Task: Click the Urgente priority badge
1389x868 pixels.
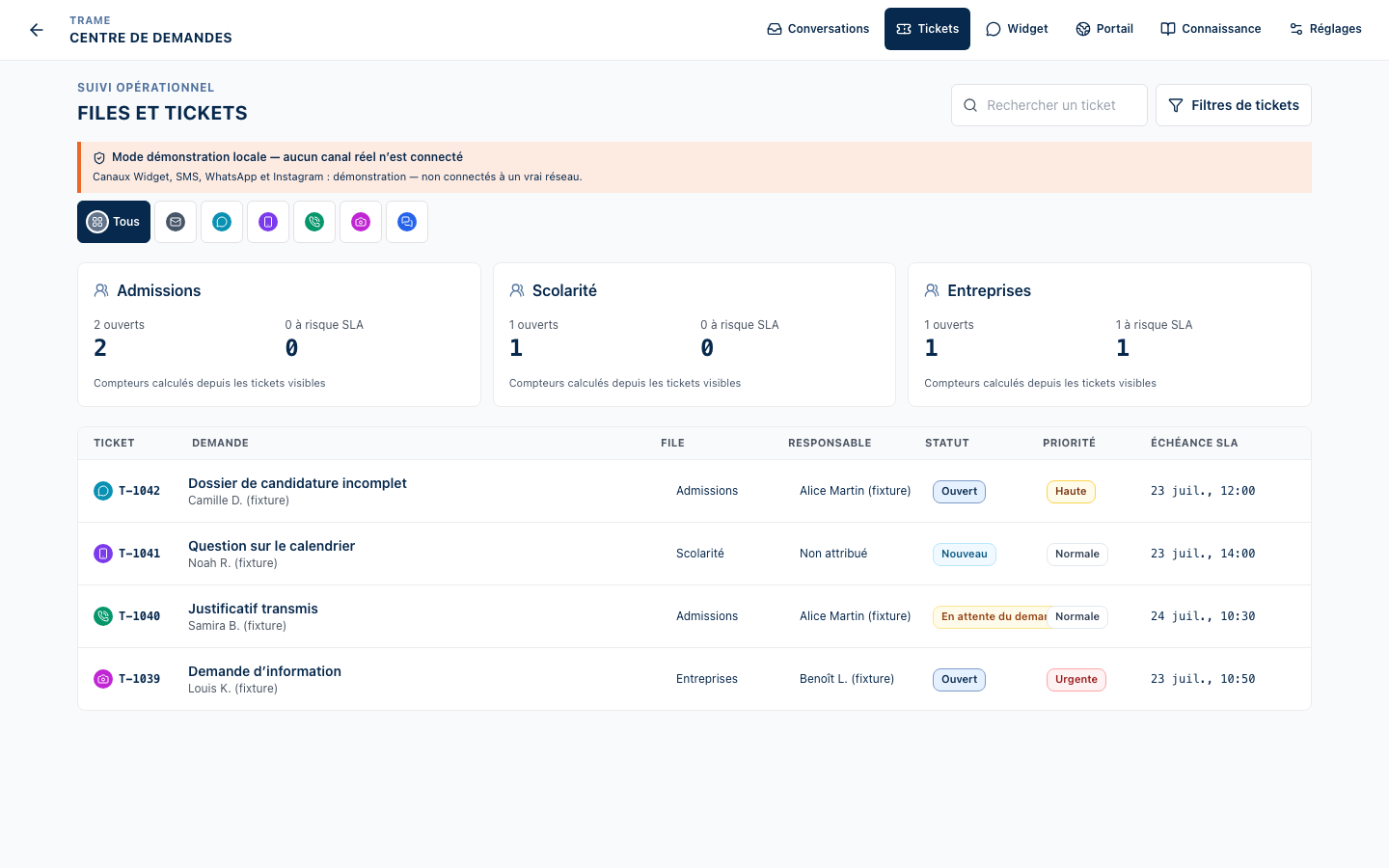Action: (1076, 679)
